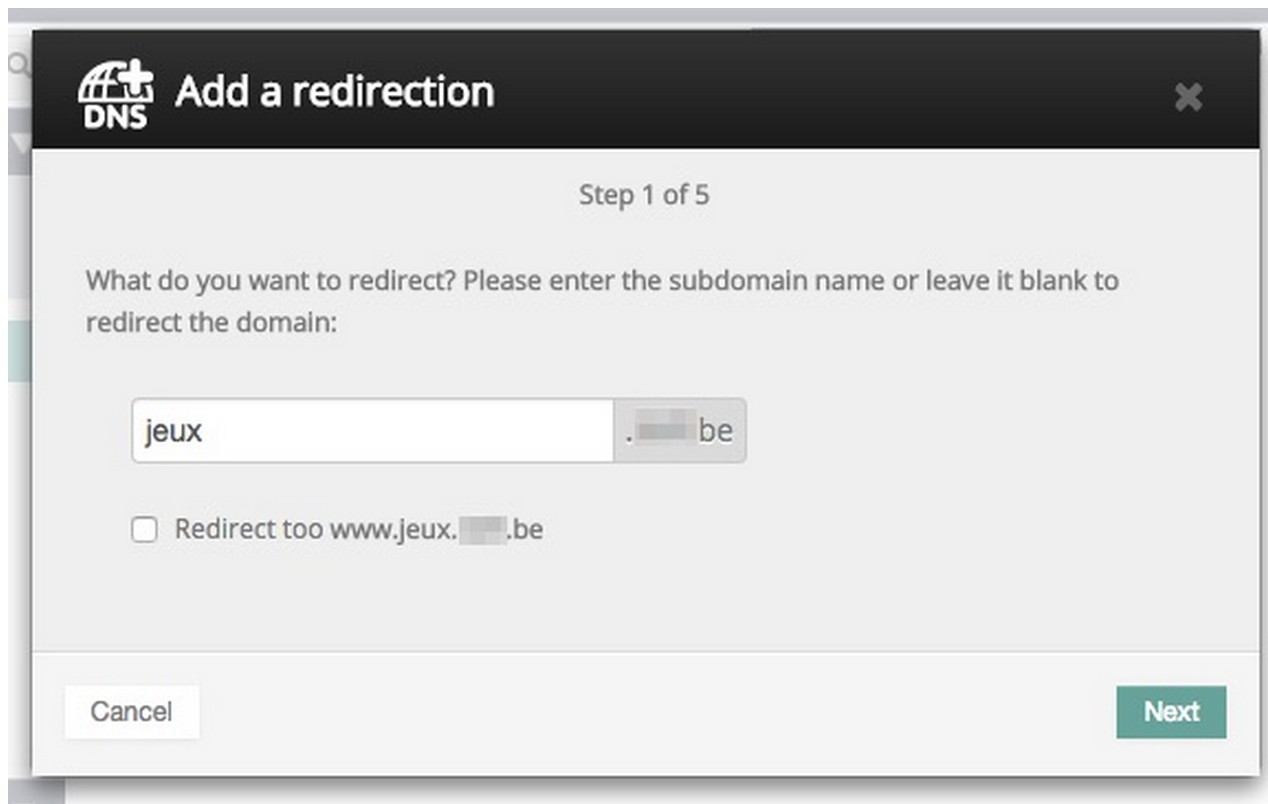Click the white footer area between buttons
Screen dimensions: 1268x804
pos(650,712)
